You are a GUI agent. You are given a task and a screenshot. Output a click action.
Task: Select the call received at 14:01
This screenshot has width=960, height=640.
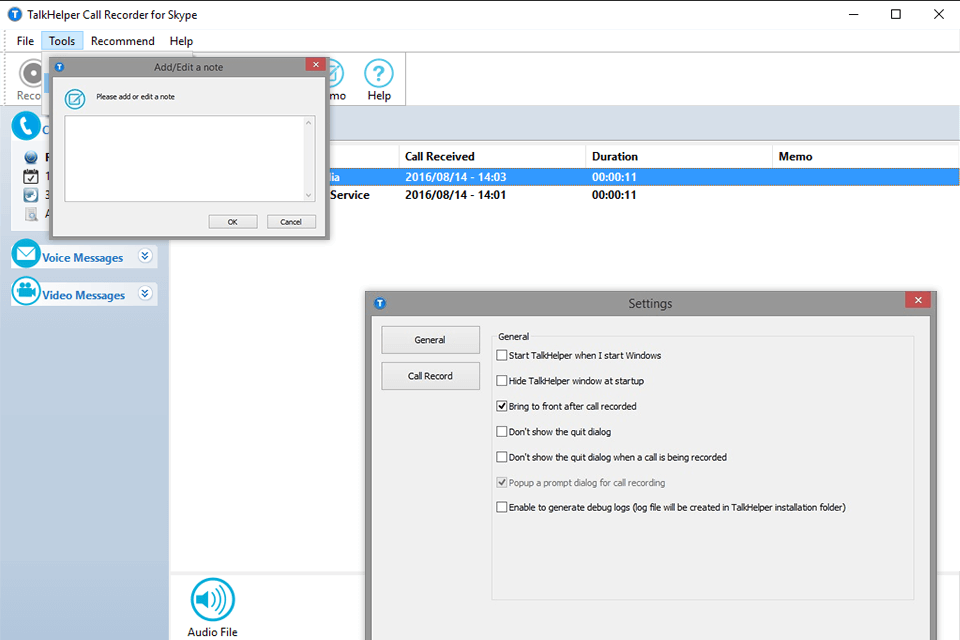click(644, 195)
